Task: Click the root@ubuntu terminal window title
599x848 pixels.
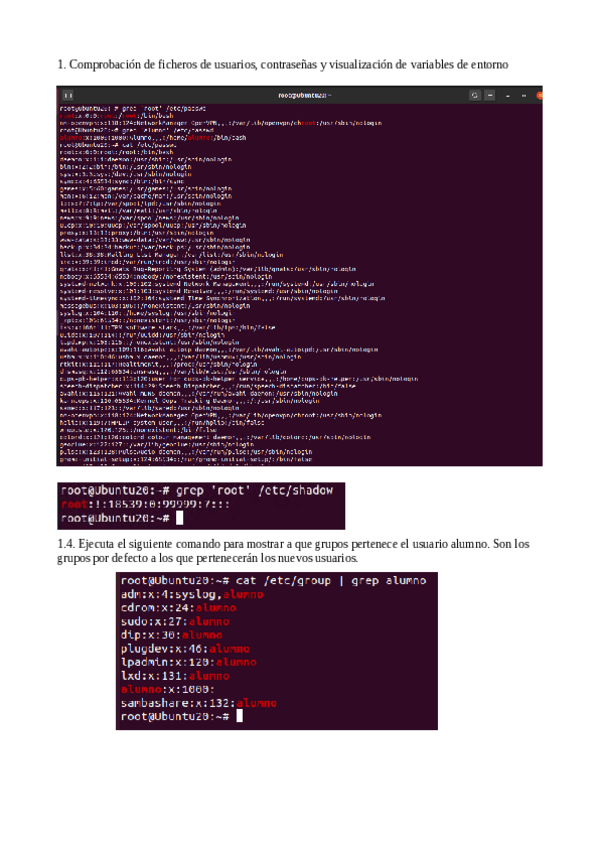Action: pyautogui.click(x=304, y=95)
